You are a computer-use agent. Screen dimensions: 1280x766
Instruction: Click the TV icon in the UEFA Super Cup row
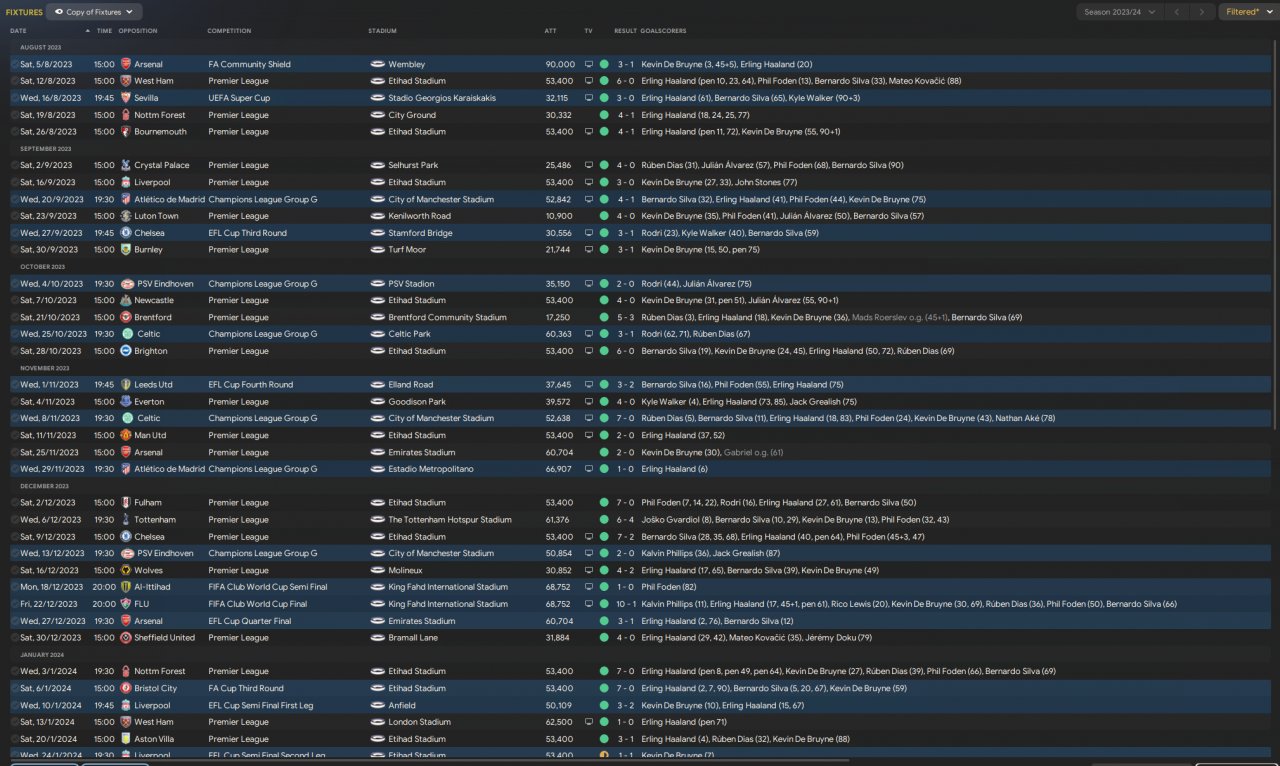pos(589,98)
